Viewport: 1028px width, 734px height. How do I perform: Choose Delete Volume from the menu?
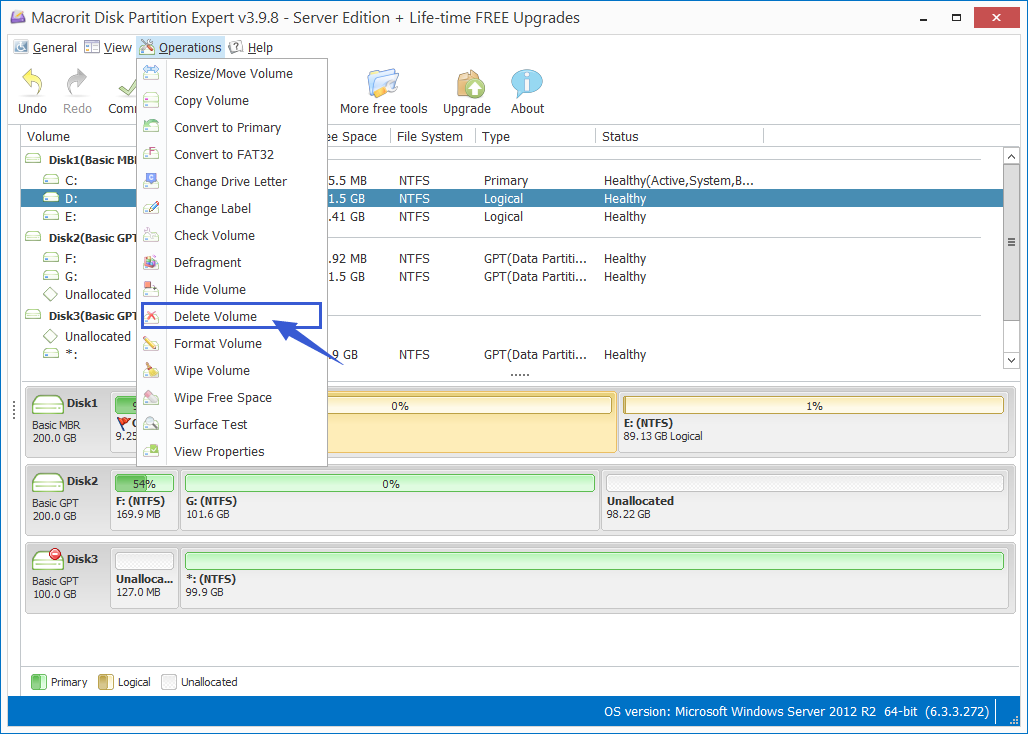coord(231,316)
